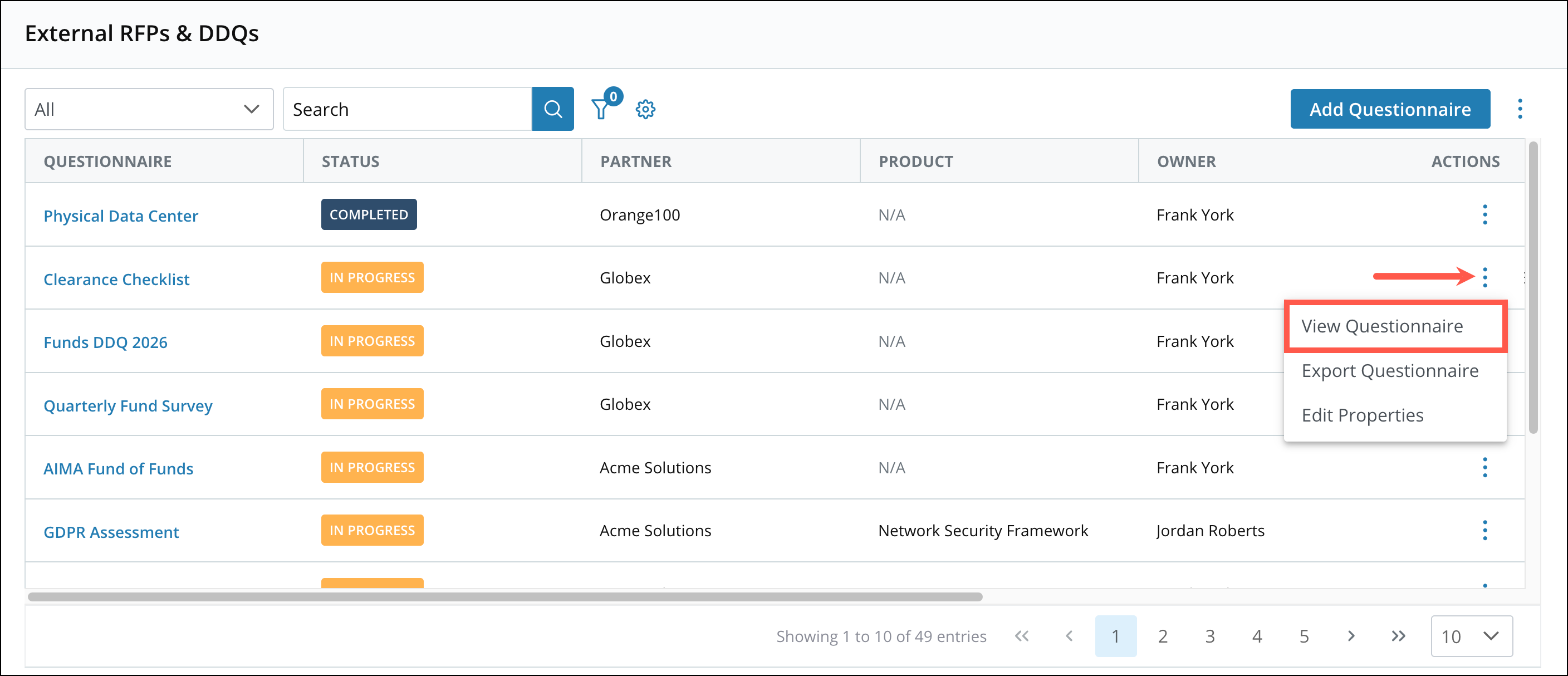Go to the next page arrow
The height and width of the screenshot is (676, 1568).
point(1351,636)
